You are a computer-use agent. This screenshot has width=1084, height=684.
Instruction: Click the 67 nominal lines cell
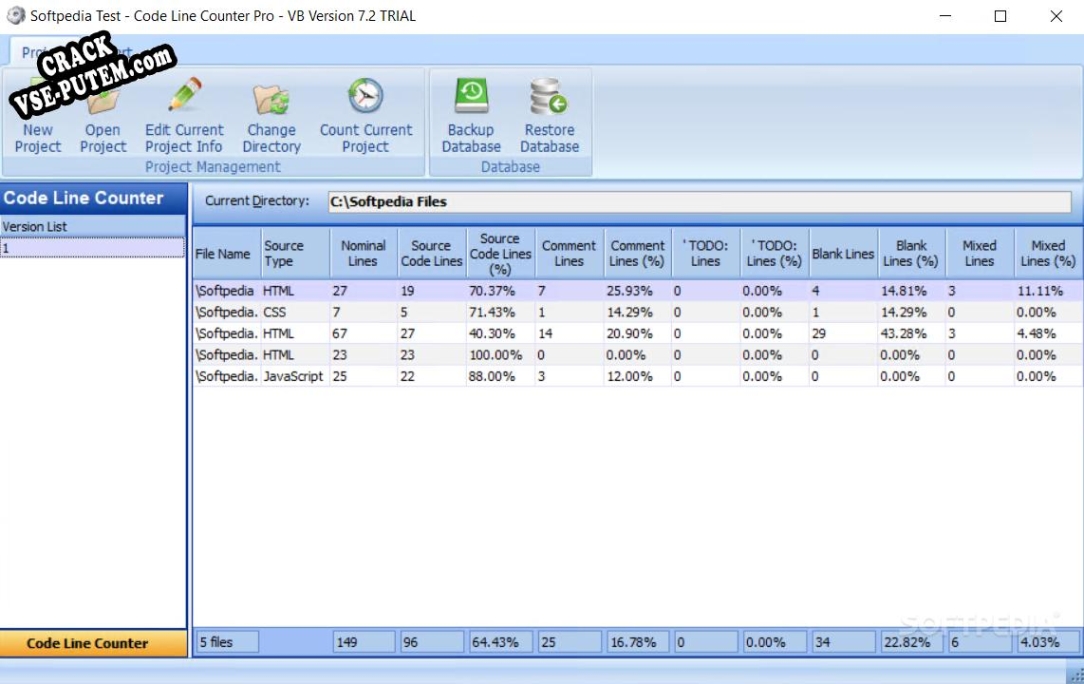(363, 333)
